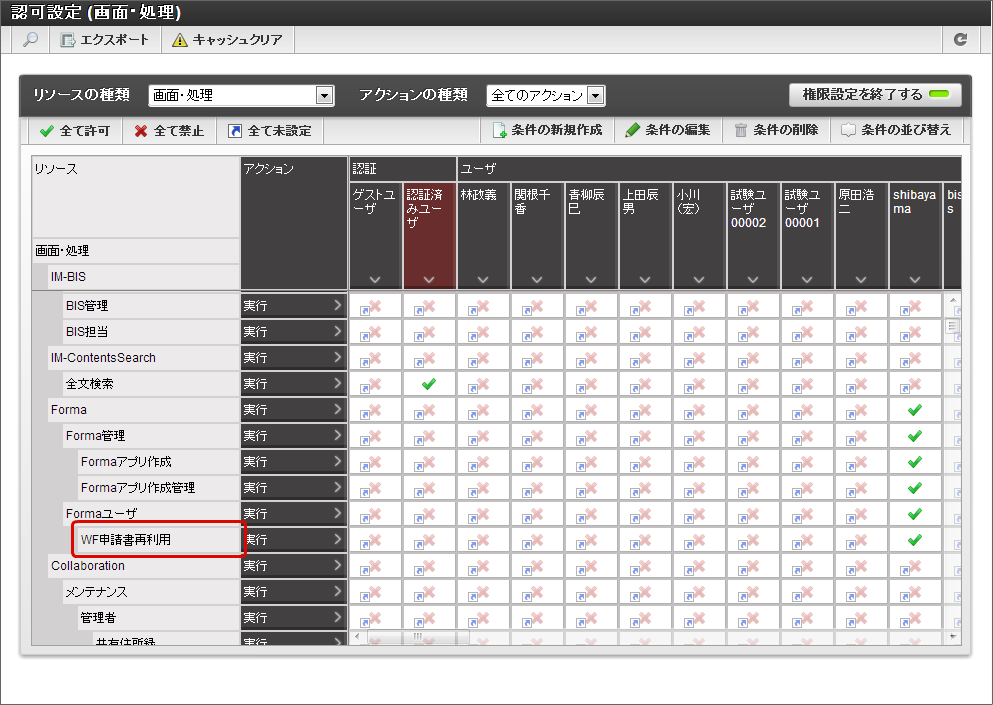
Task: Click the cache clear (キャッシュクリア) warning button
Action: coord(228,40)
